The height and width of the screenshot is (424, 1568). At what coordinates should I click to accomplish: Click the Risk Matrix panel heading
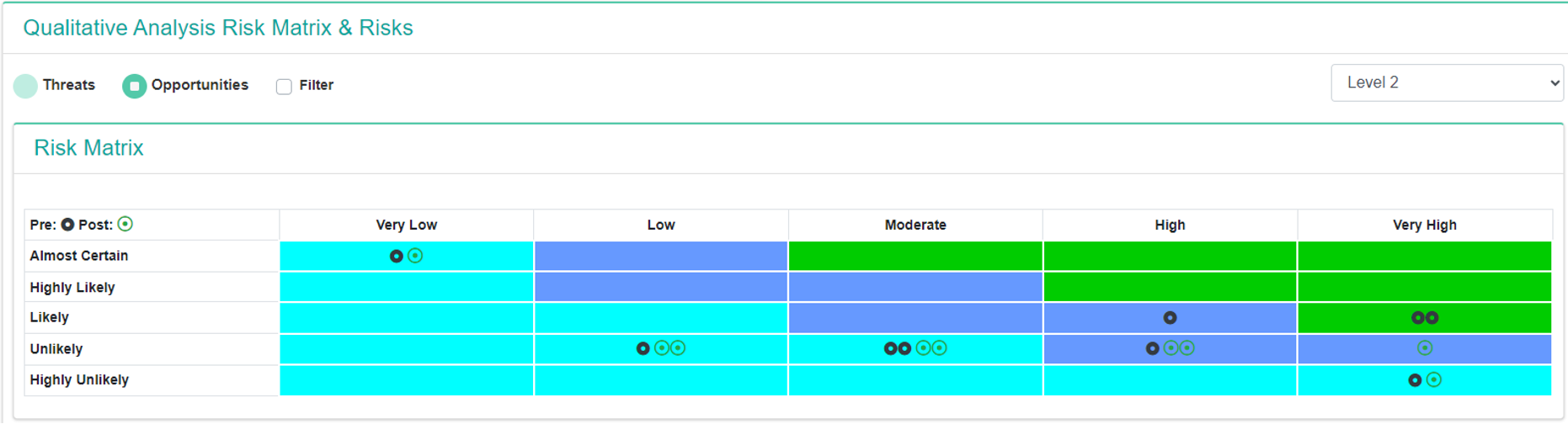[x=88, y=148]
